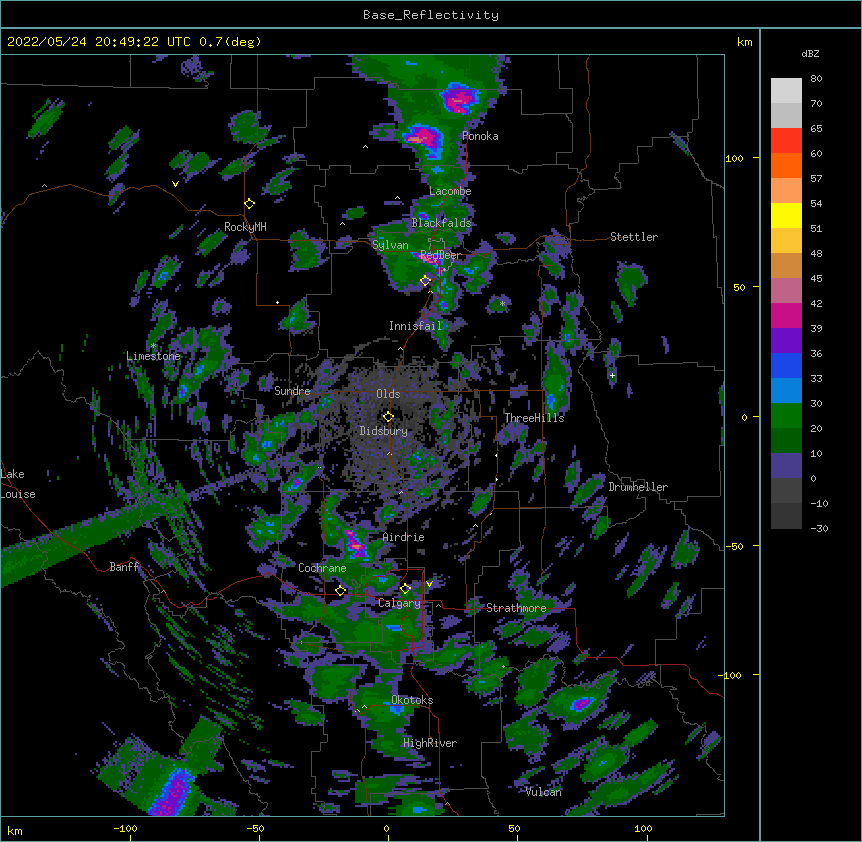Click the yellow marker south of Red Deer
Screen dimensions: 862x842
[426, 281]
